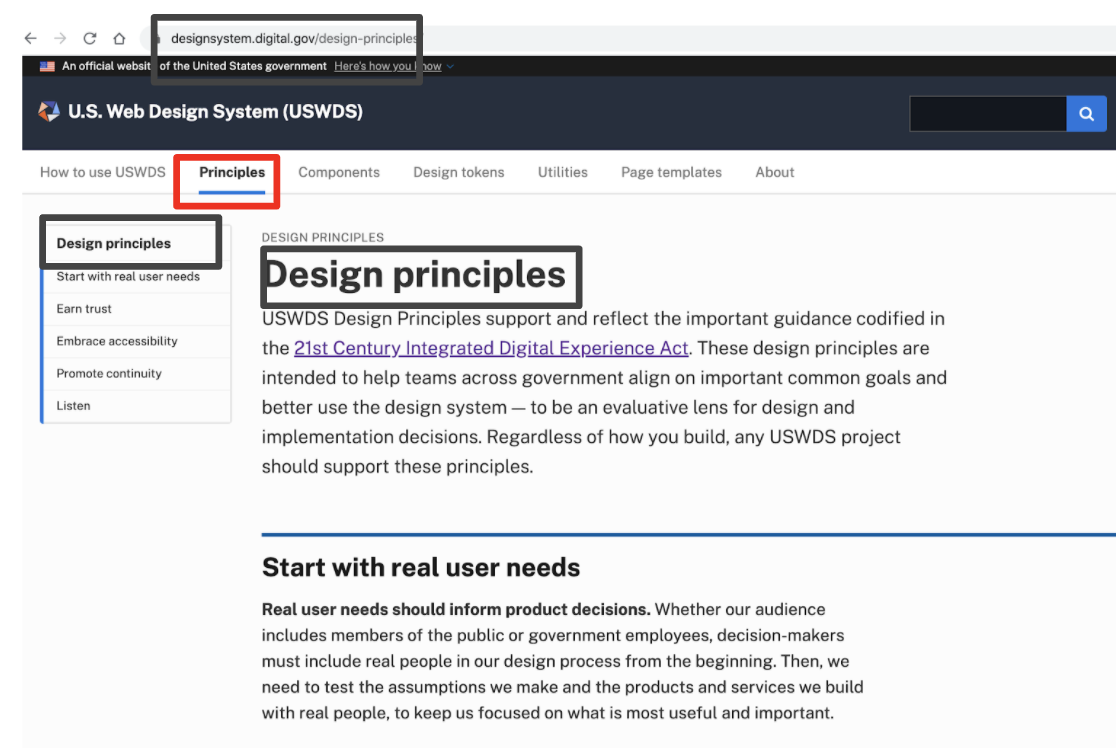Open the Page templates nav item

click(x=671, y=172)
